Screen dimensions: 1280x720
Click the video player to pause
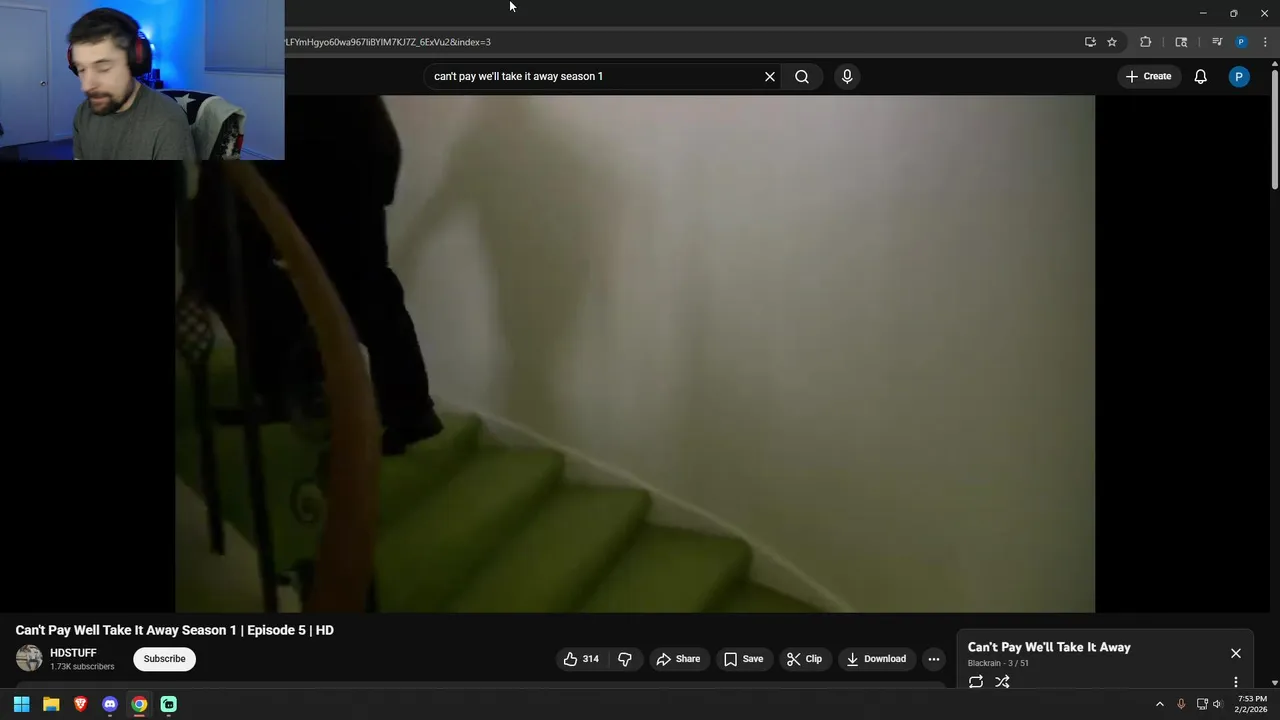point(635,354)
